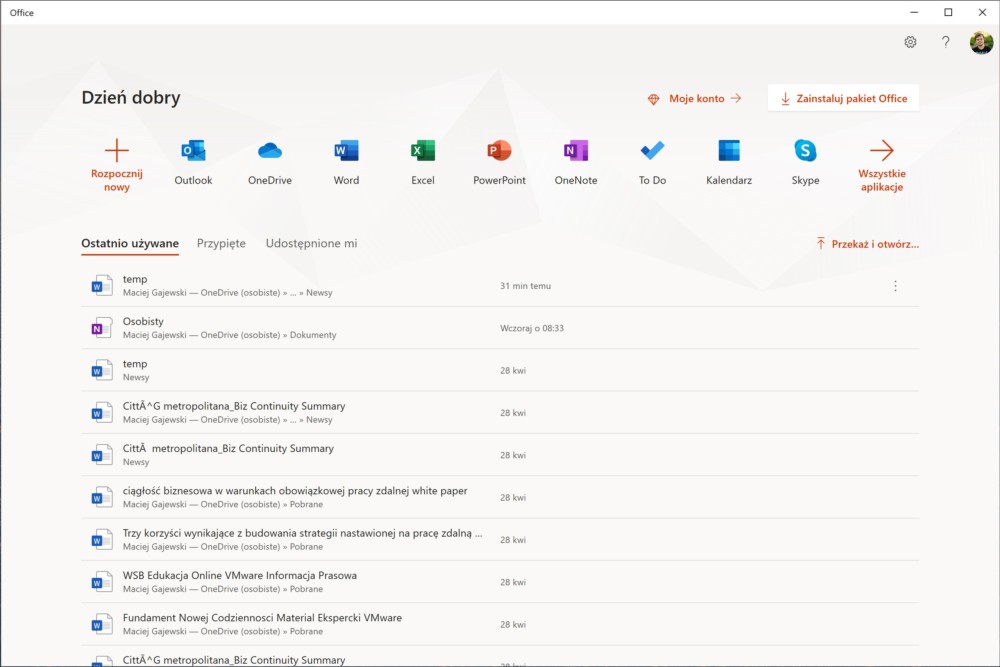Open the user profile picture
Image resolution: width=1000 pixels, height=667 pixels.
[x=981, y=42]
